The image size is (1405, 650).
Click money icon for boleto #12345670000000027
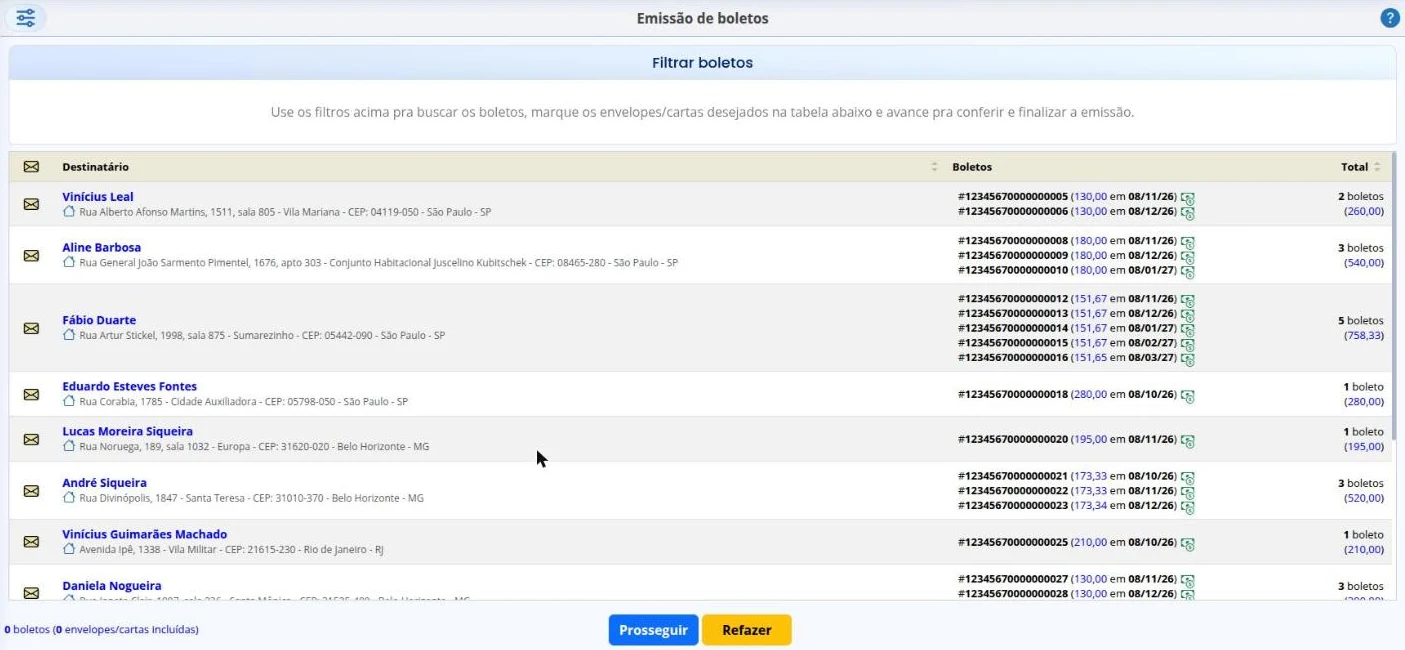point(1188,580)
